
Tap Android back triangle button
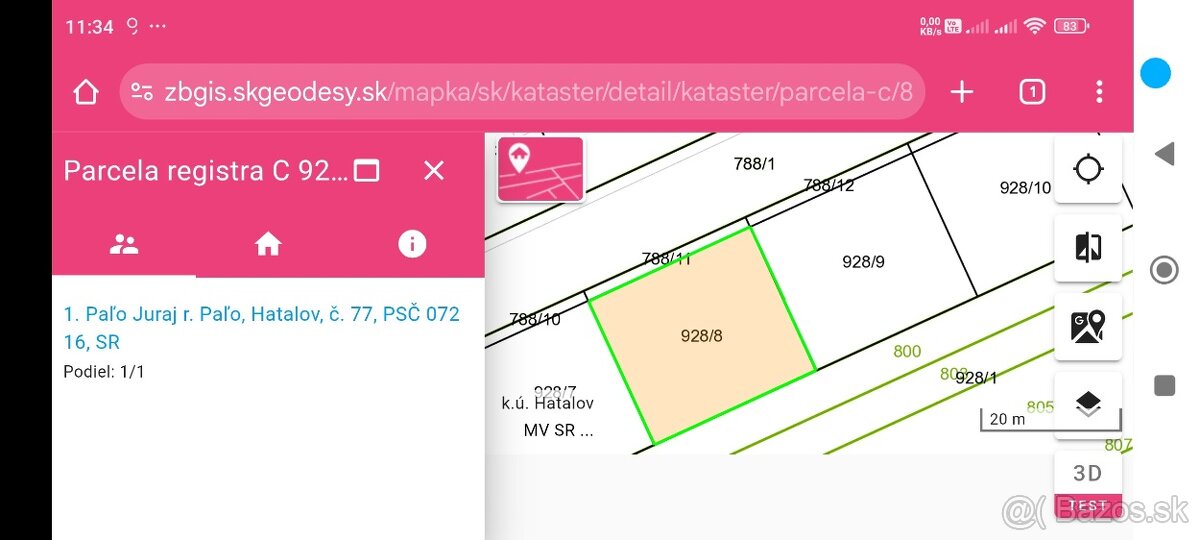(1164, 154)
